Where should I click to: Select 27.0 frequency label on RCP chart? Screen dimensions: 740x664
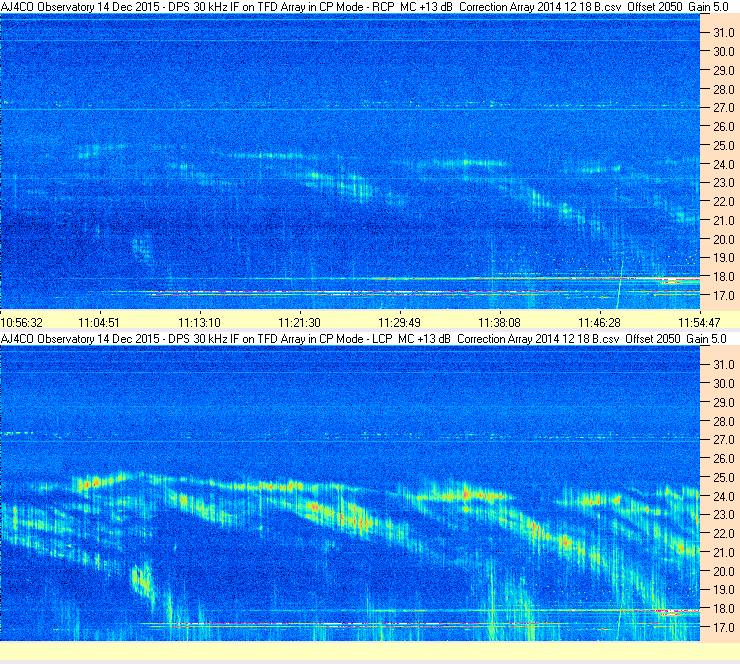[x=724, y=108]
